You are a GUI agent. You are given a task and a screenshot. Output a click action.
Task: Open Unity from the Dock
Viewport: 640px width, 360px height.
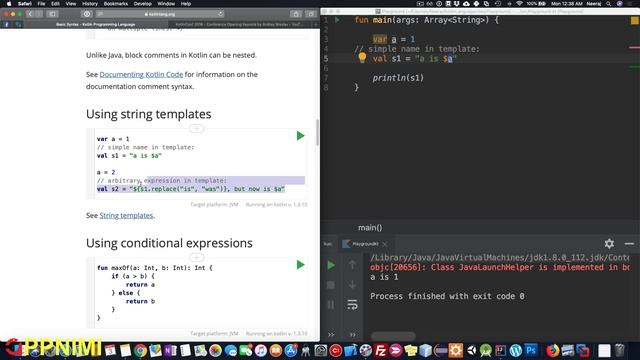471,351
